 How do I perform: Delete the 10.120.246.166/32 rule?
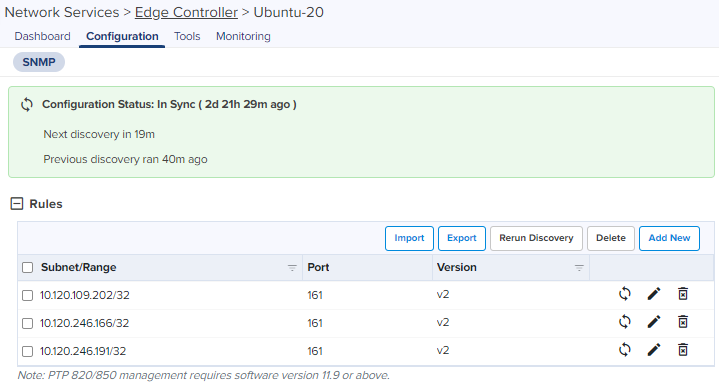click(x=683, y=322)
